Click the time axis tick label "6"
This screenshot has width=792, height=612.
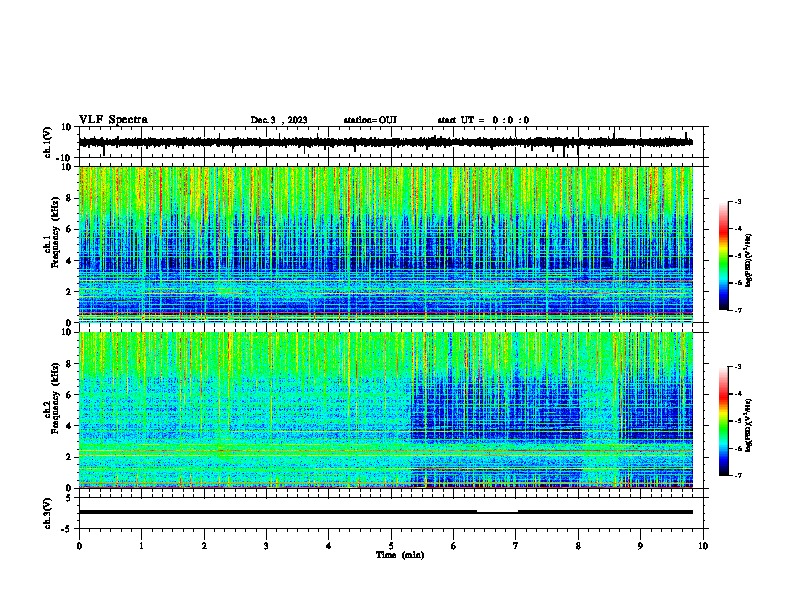point(454,546)
